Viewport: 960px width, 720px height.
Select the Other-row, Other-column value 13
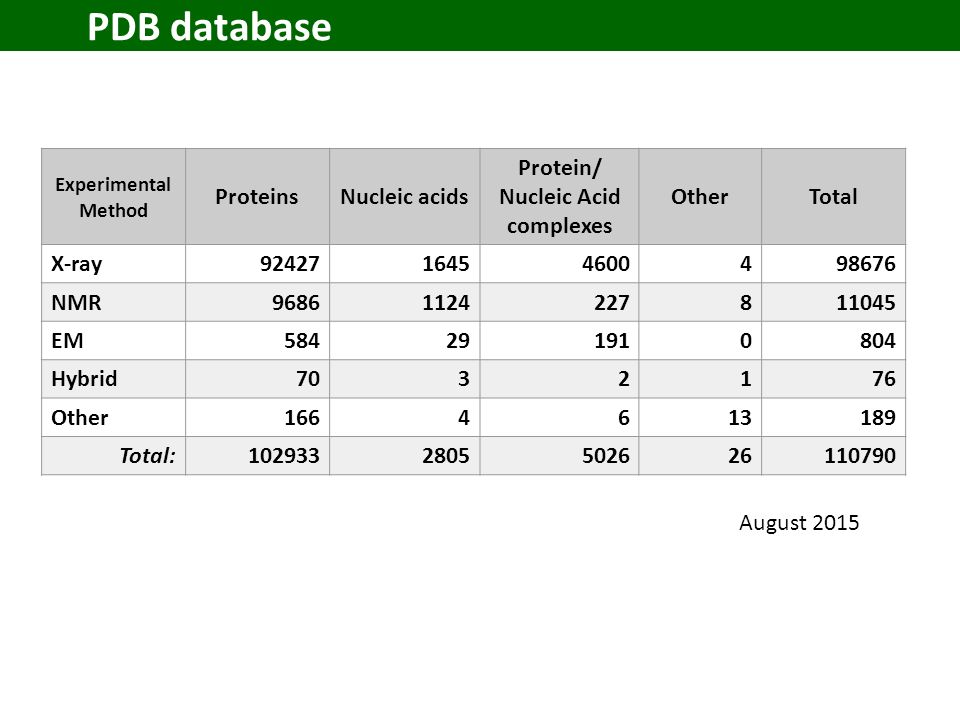click(x=740, y=418)
